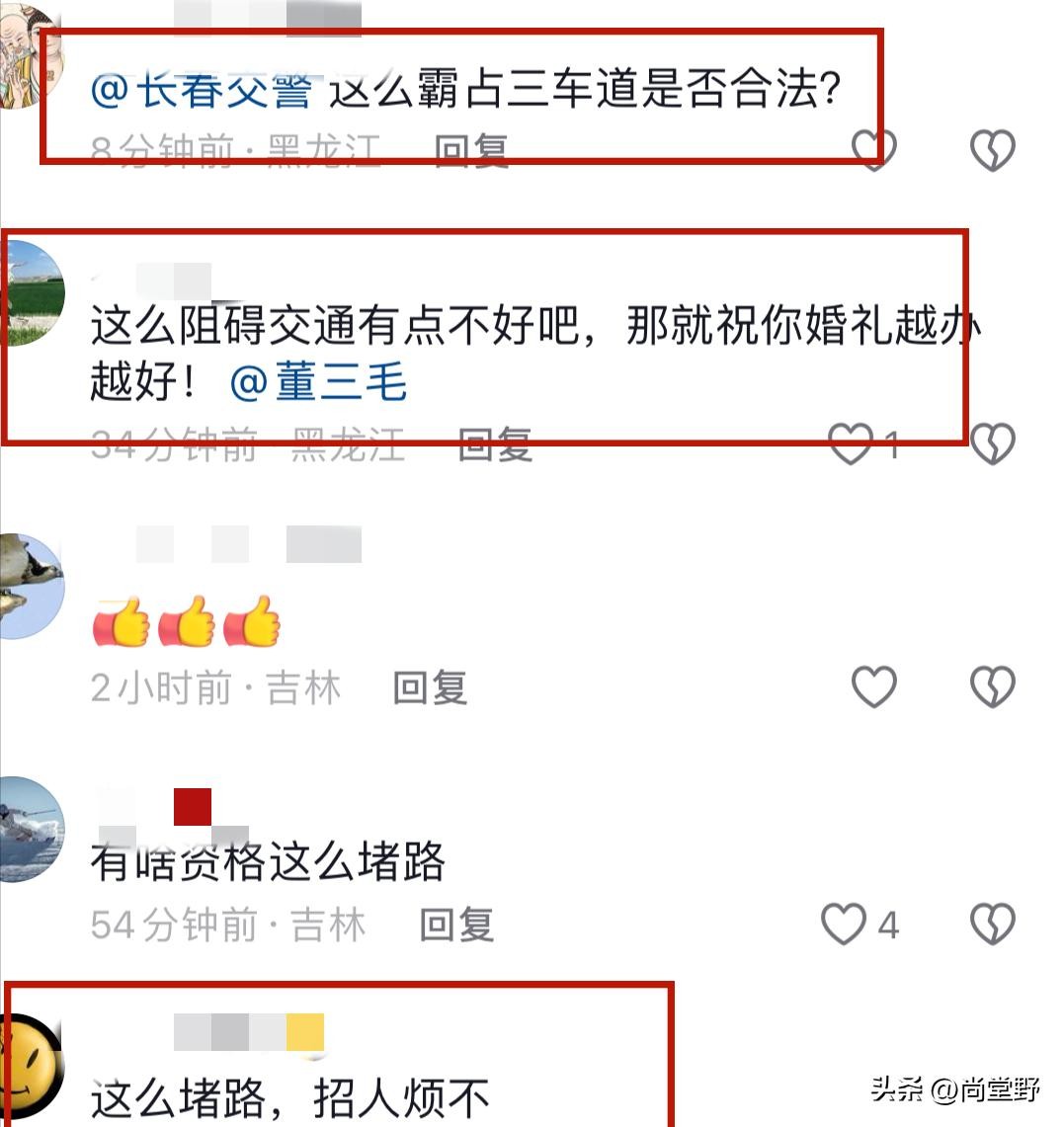Open the 这么堵路，招人烦不 comment
Screen dimensions: 1064x1127
[289, 1099]
